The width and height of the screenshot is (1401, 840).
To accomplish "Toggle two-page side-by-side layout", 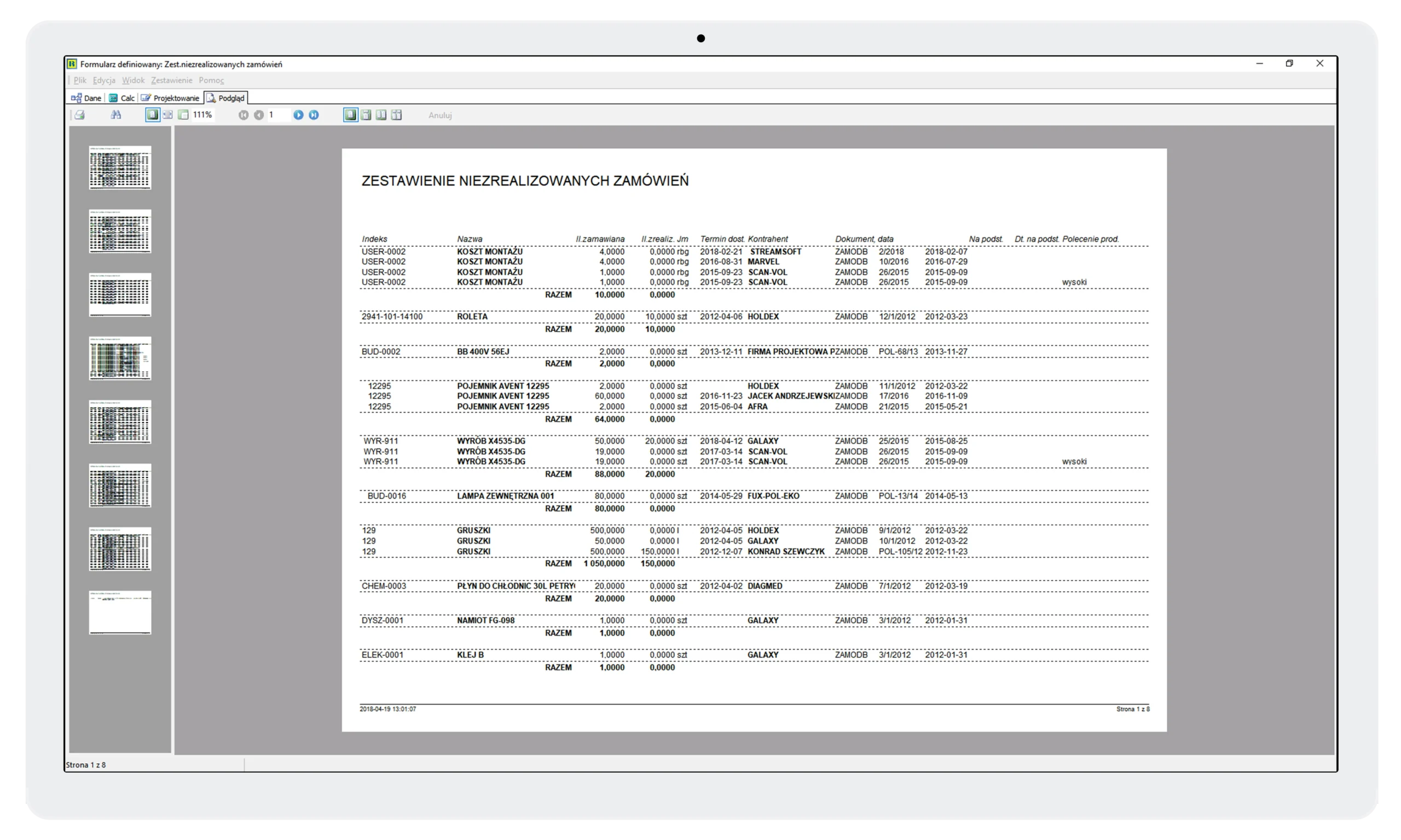I will point(381,115).
